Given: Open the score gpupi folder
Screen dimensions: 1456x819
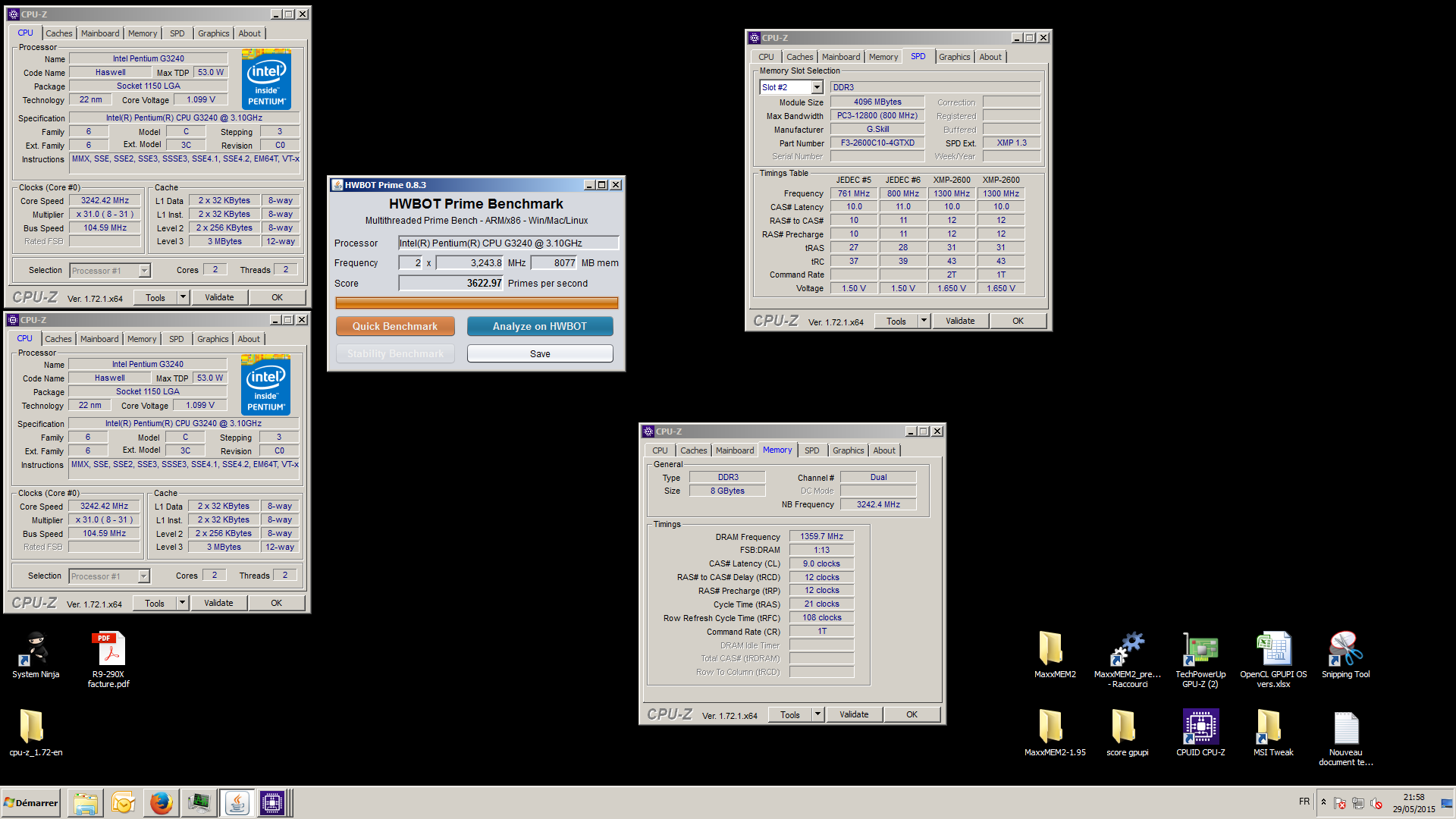Looking at the screenshot, I should (x=1128, y=733).
